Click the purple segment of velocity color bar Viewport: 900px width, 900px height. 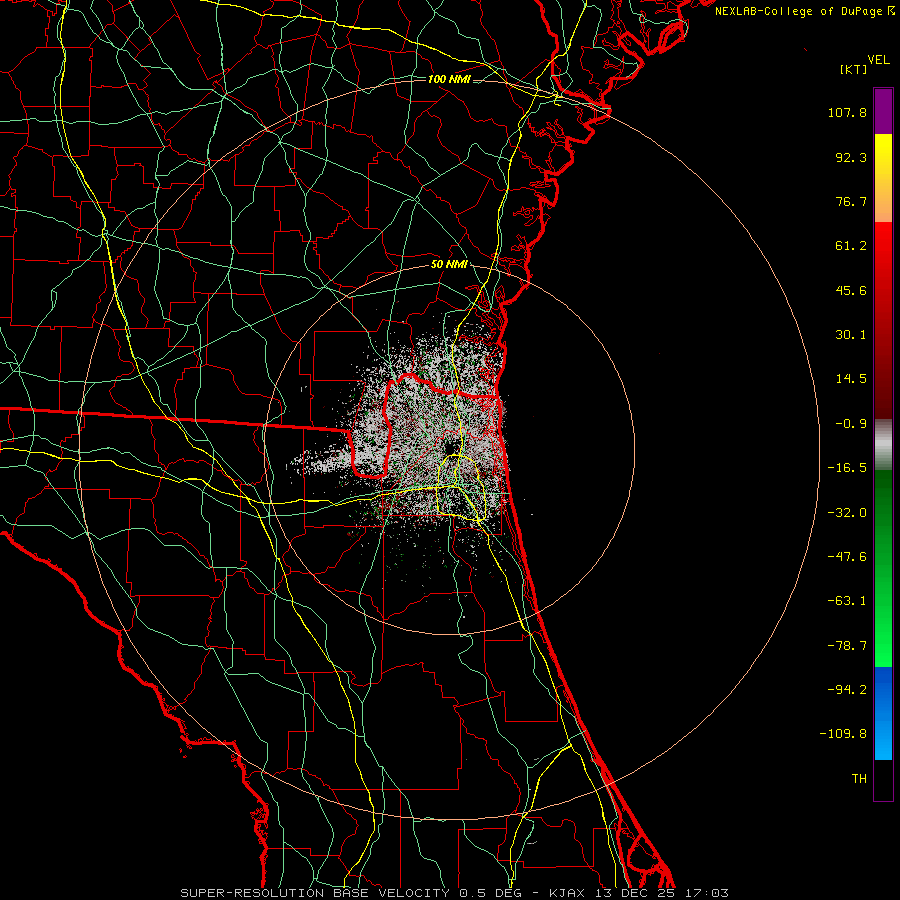[883, 111]
